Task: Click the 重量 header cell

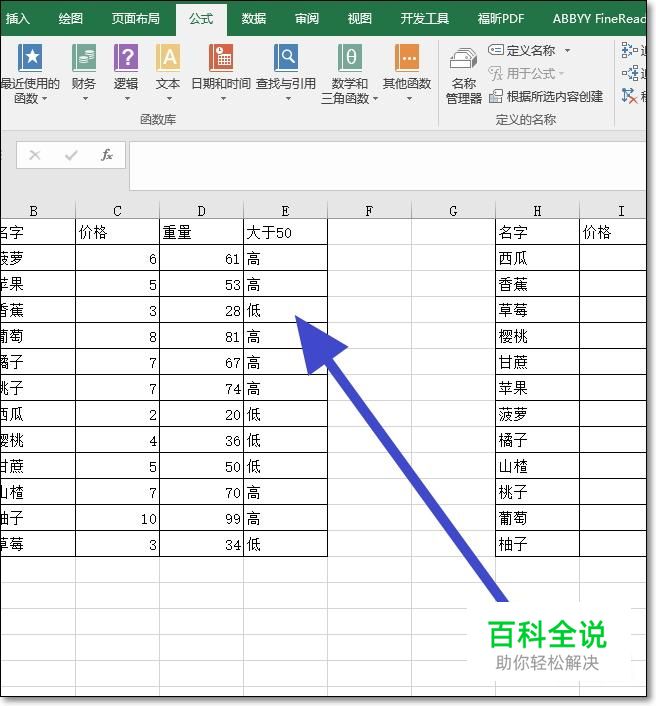Action: click(201, 232)
